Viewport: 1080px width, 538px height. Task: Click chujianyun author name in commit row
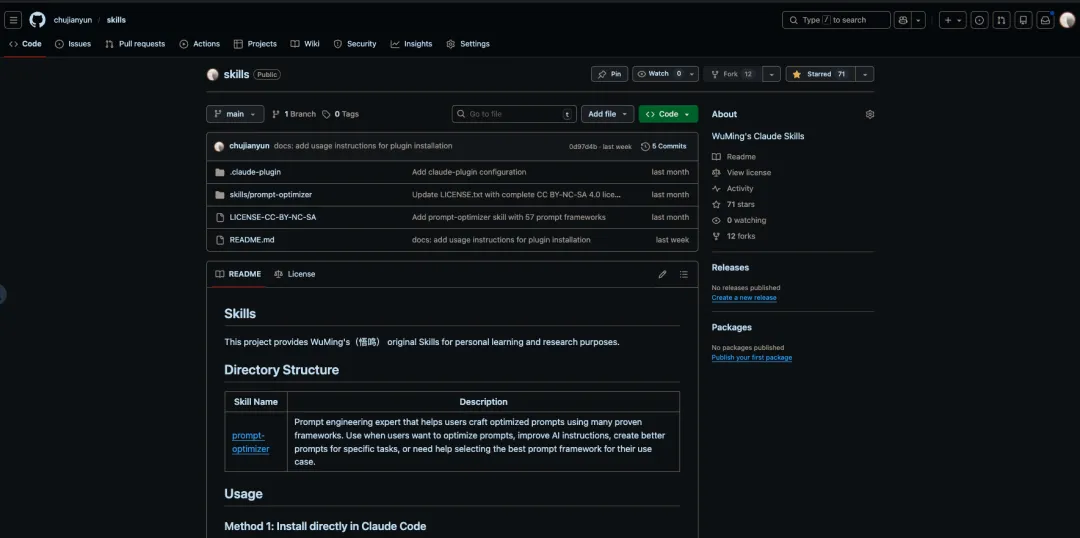[x=249, y=146]
